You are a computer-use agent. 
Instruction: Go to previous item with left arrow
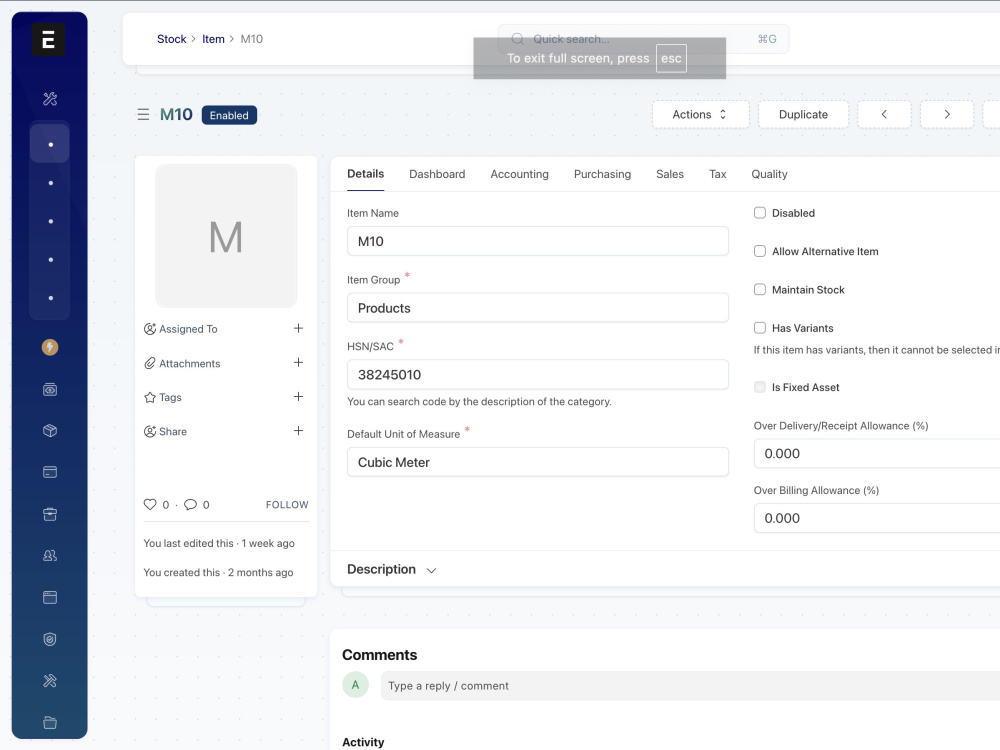tap(884, 114)
